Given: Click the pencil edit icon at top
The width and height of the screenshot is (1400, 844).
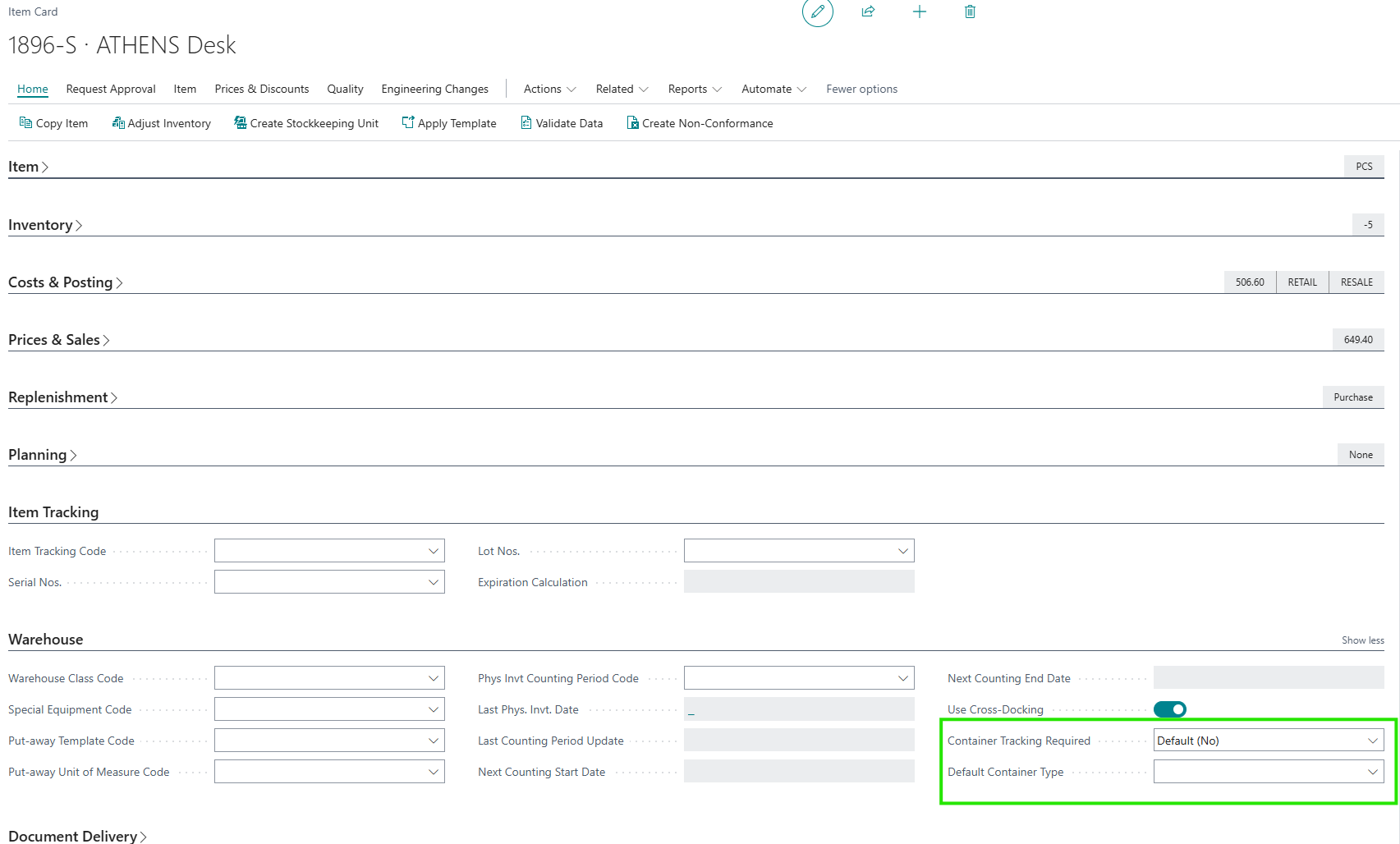Looking at the screenshot, I should coord(817,11).
